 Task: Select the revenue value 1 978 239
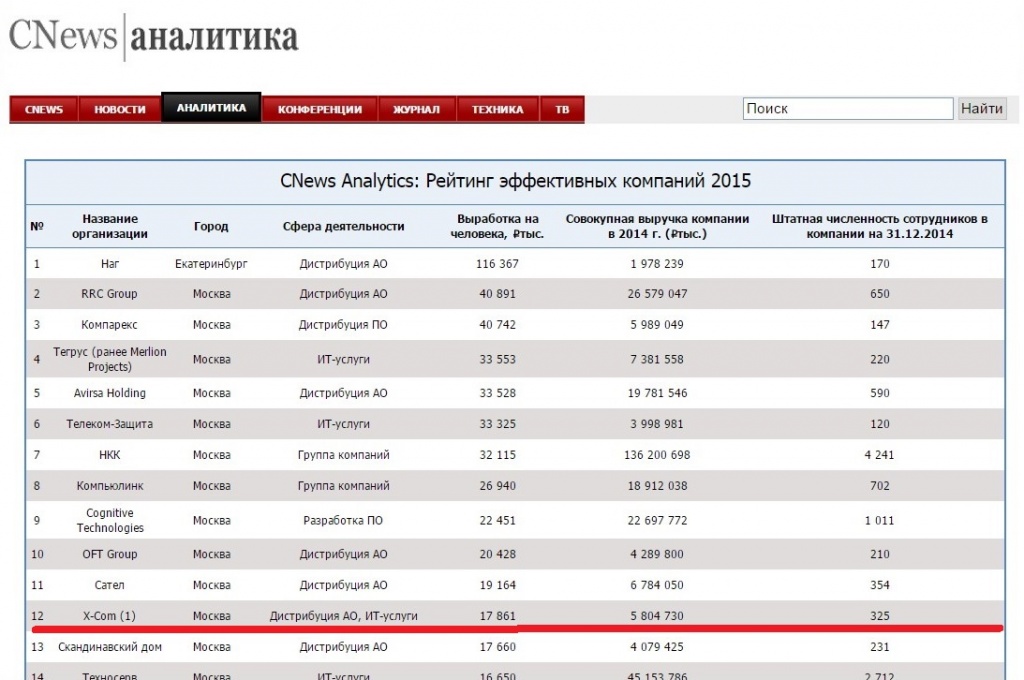(657, 264)
